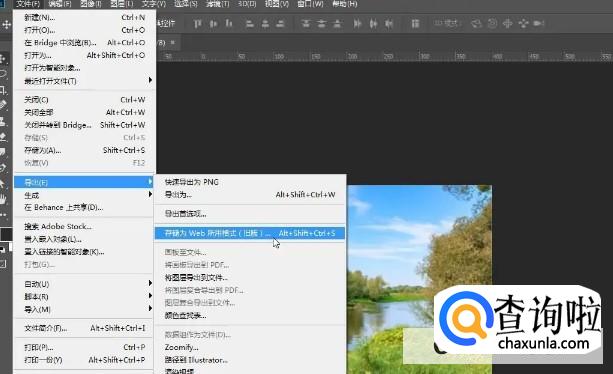Screen dimensions: 613x374
Task: Click the align bottom edges icon
Action: point(229,24)
